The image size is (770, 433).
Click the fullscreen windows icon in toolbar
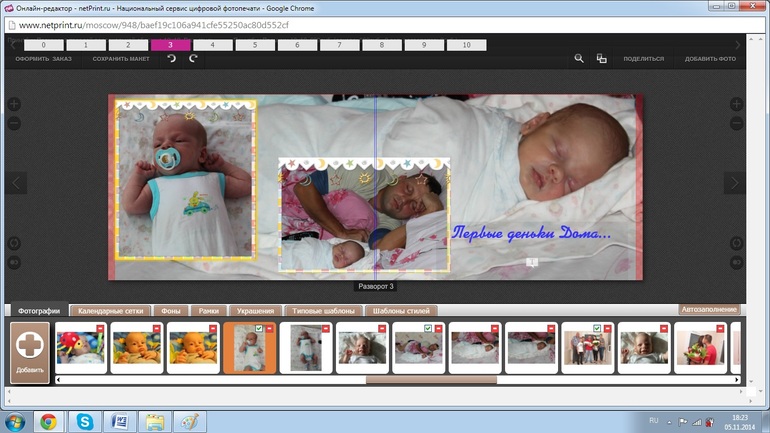click(x=601, y=59)
